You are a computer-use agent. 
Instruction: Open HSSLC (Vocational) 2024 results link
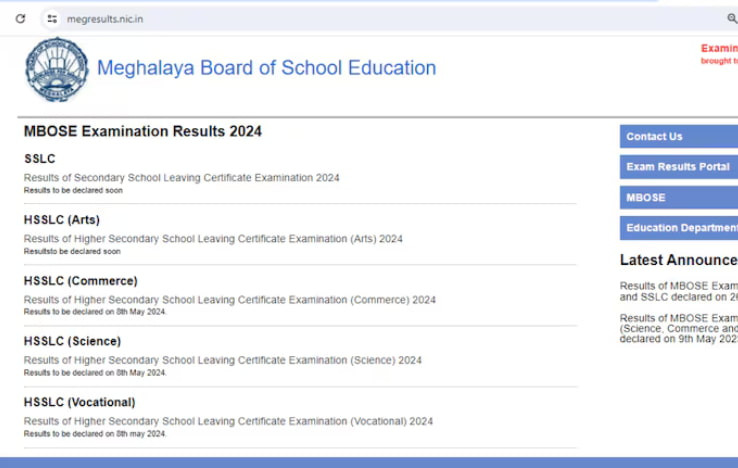228,421
